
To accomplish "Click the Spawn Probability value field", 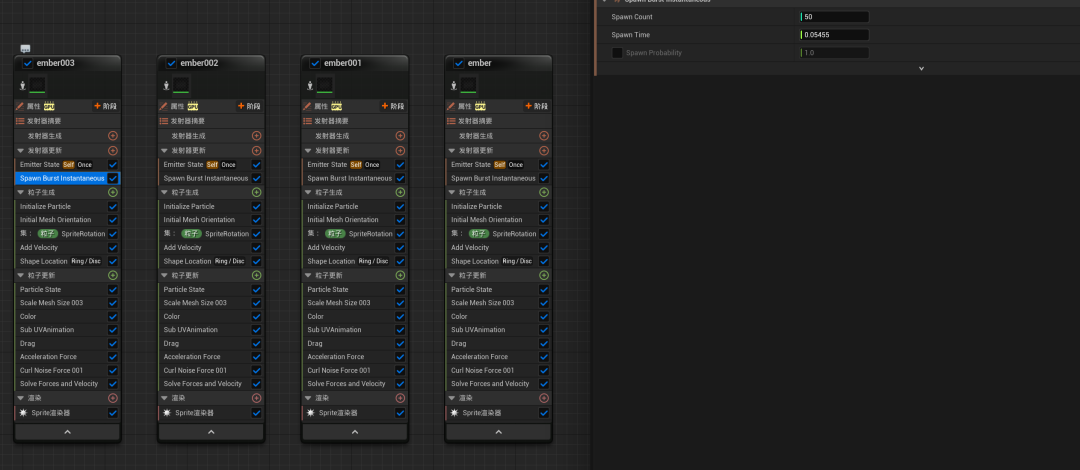I will coord(834,52).
